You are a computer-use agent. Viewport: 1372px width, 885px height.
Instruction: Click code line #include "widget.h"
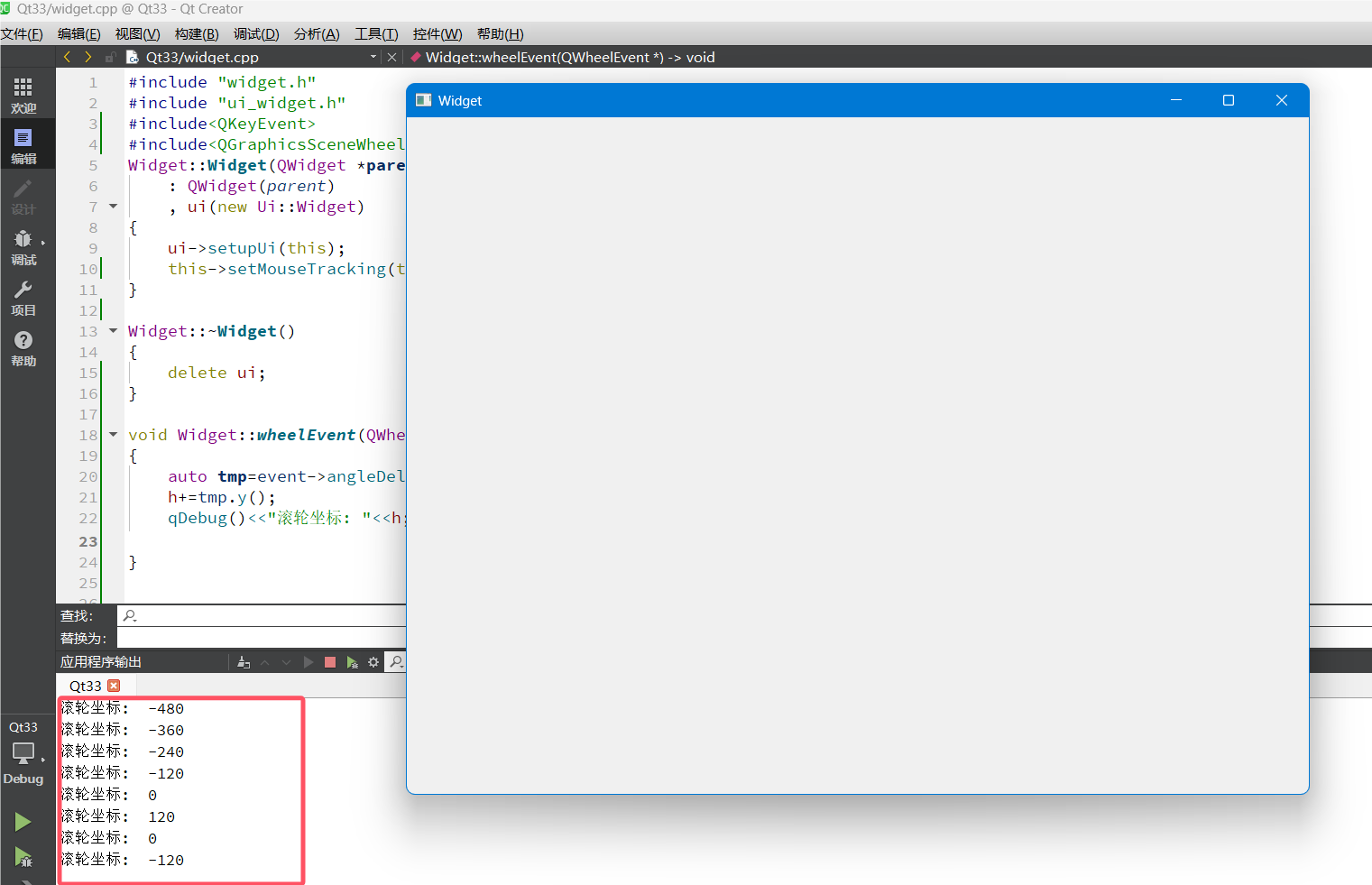point(222,82)
